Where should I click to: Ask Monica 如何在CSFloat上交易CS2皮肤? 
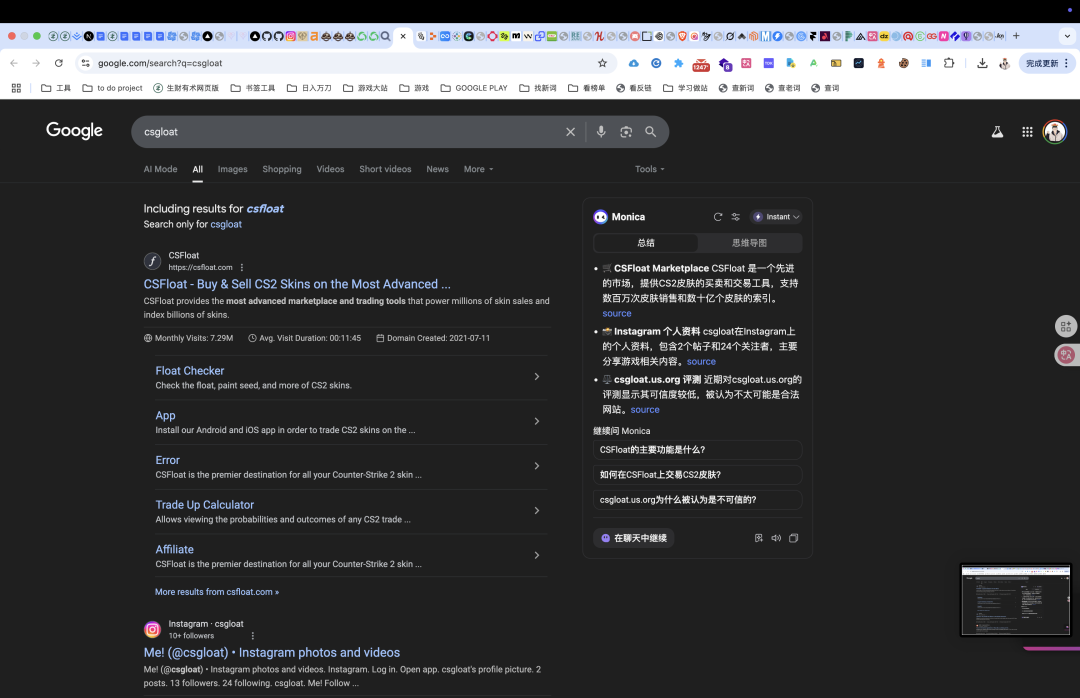coord(697,475)
